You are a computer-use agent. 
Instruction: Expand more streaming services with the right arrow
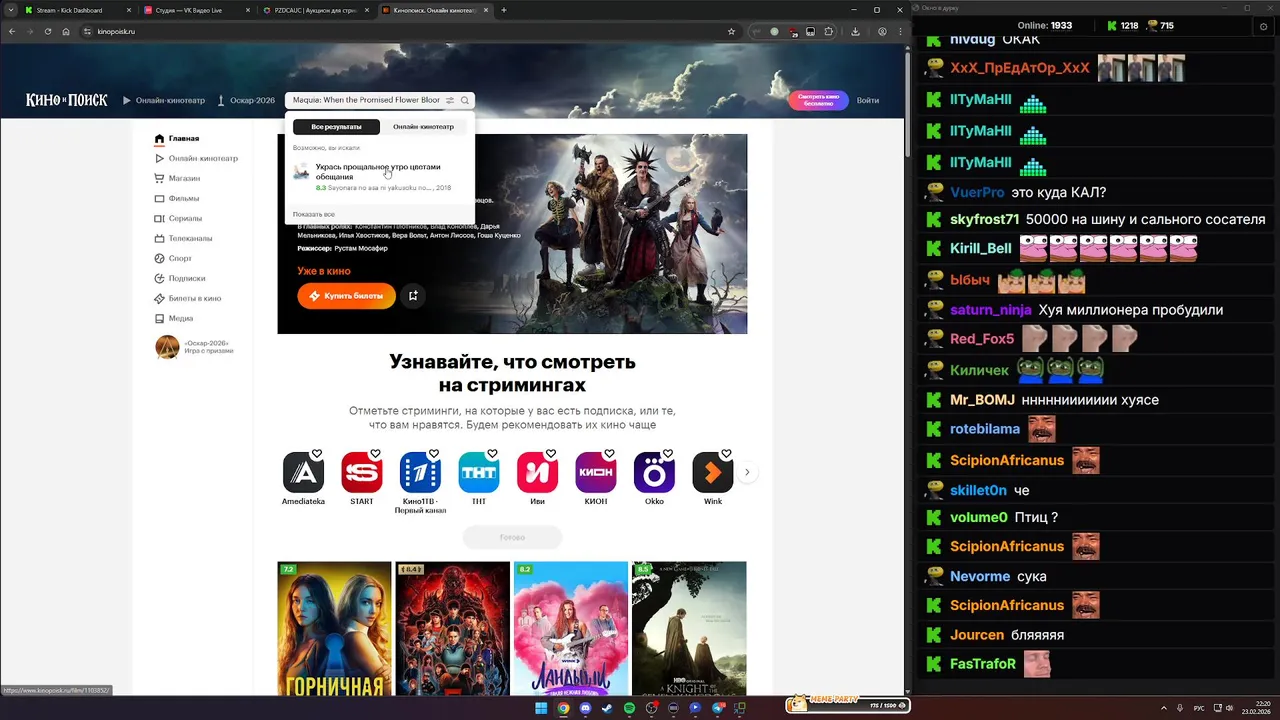(747, 472)
